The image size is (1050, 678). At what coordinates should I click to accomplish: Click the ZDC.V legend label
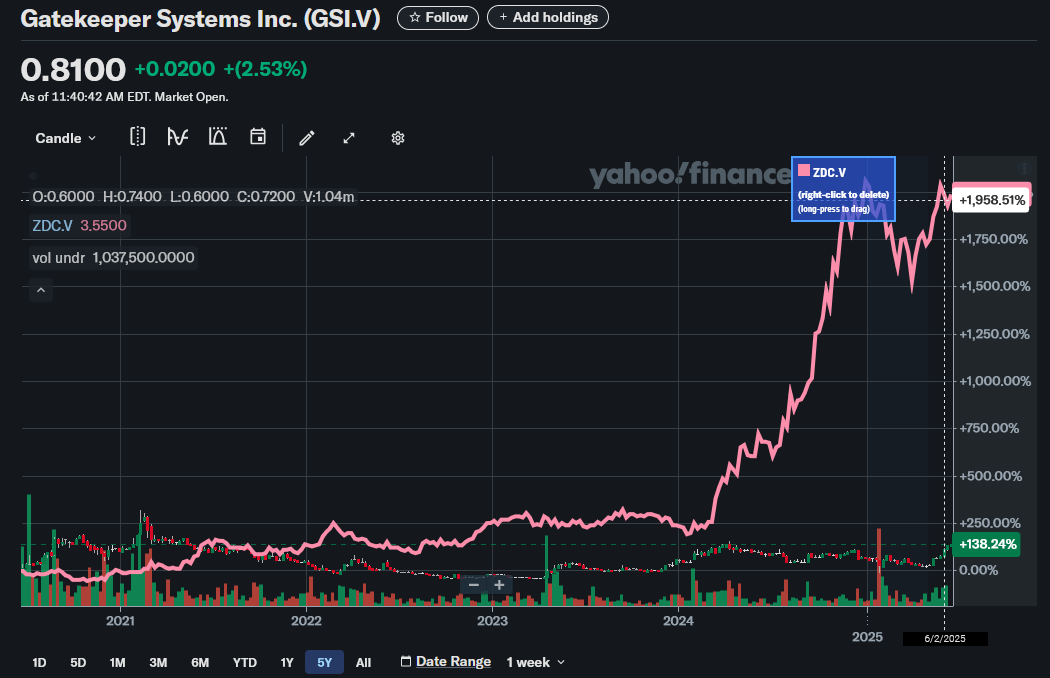[52, 226]
